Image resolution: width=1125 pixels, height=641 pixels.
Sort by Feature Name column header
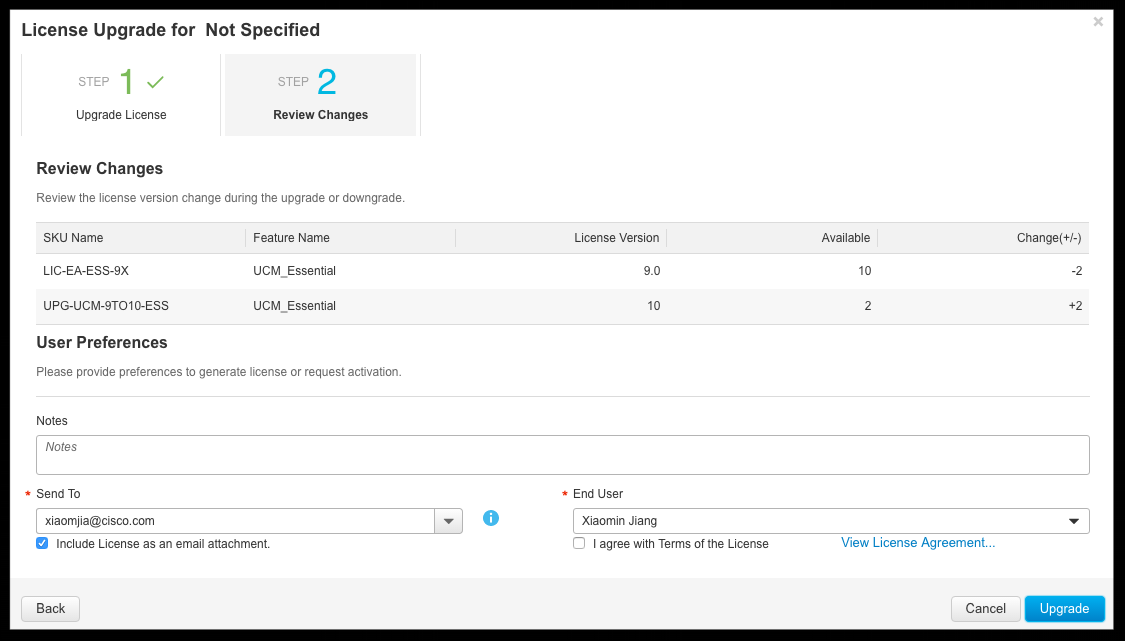point(350,238)
